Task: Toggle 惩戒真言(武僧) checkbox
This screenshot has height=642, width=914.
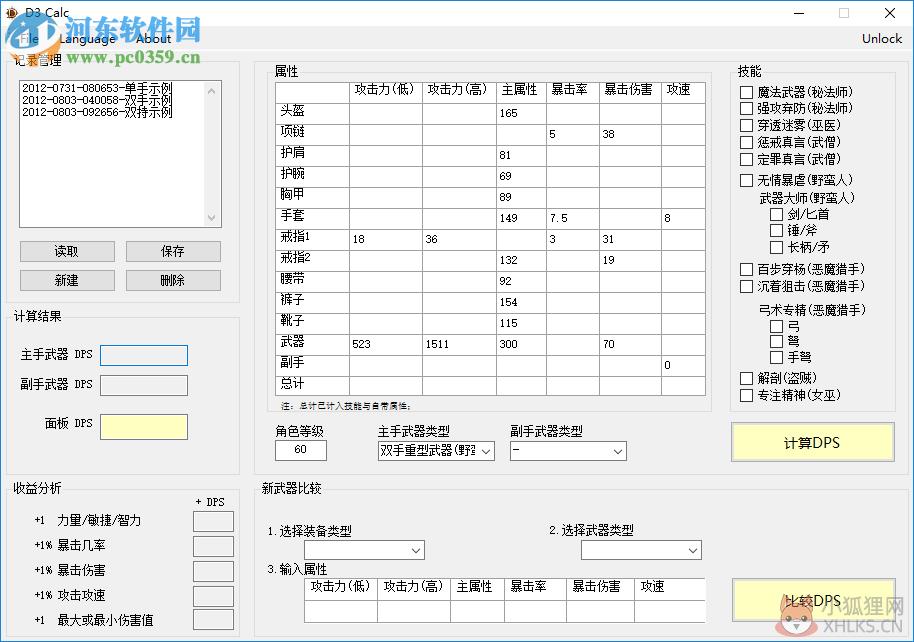Action: [746, 142]
